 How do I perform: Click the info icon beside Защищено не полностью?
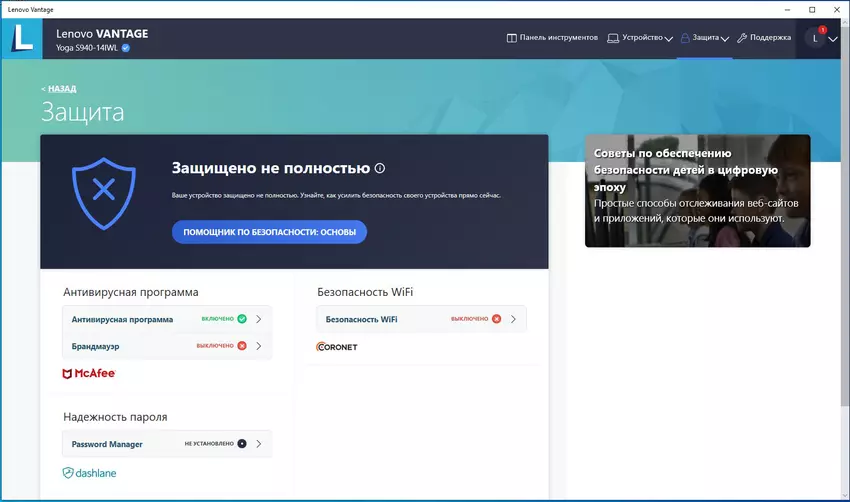coord(380,168)
